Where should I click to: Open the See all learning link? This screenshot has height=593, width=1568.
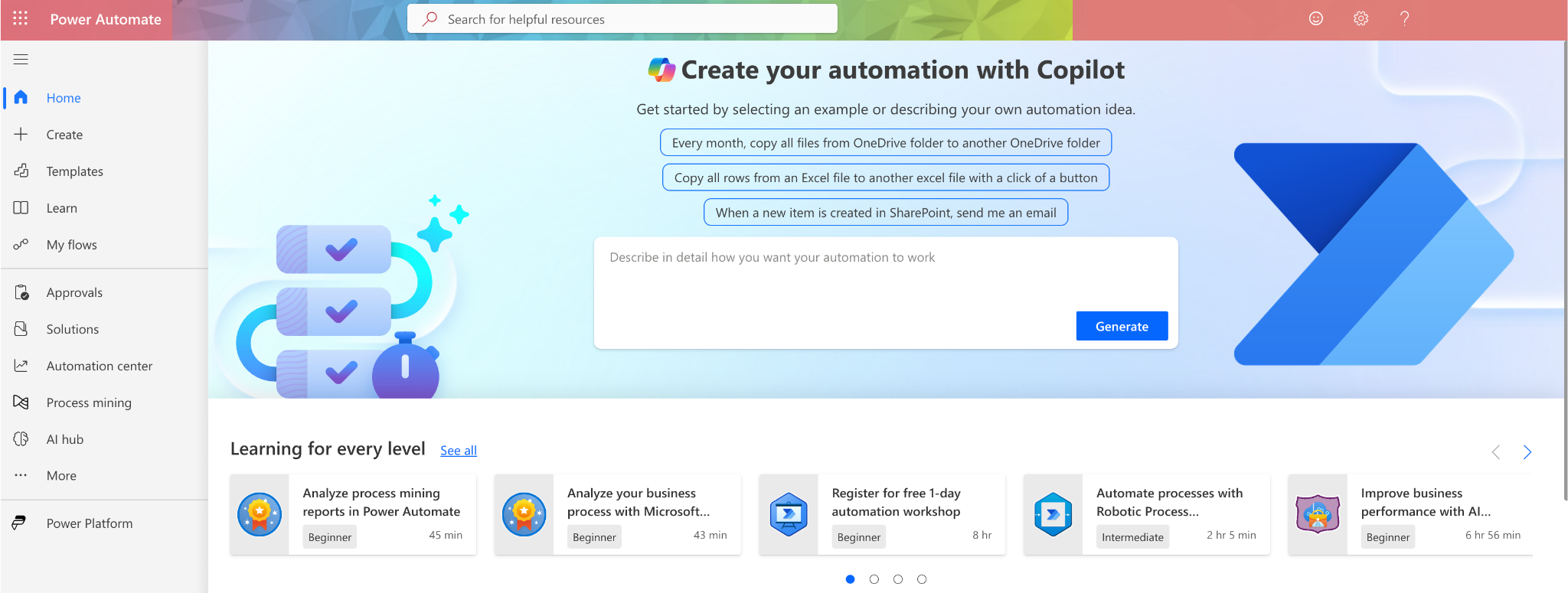[459, 451]
